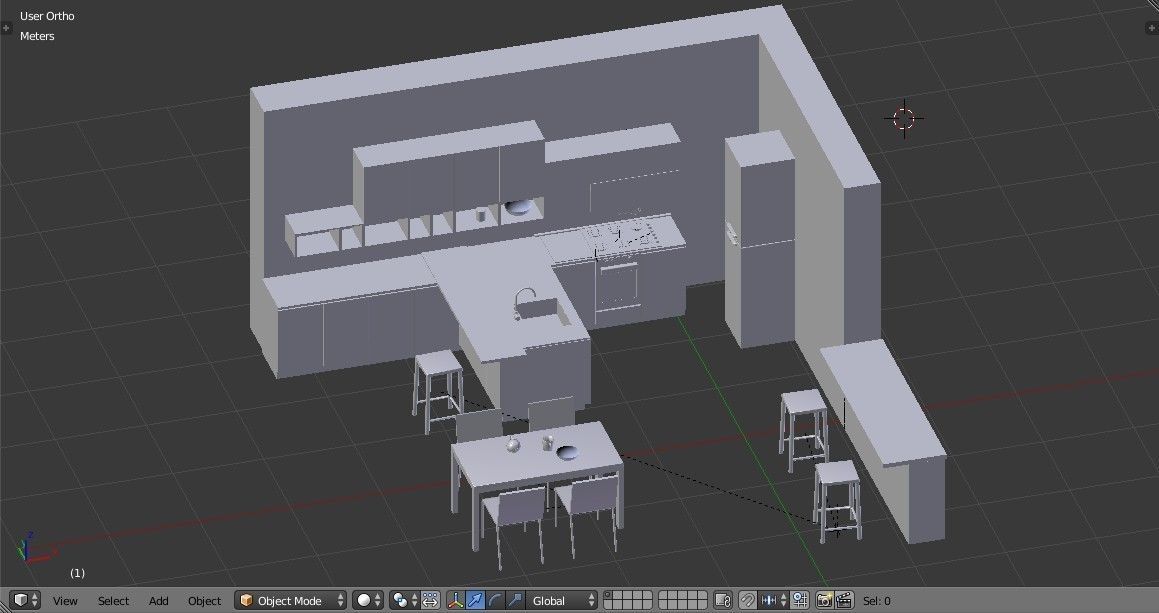The image size is (1159, 613).
Task: Click the snap target grid icon
Action: 800,600
